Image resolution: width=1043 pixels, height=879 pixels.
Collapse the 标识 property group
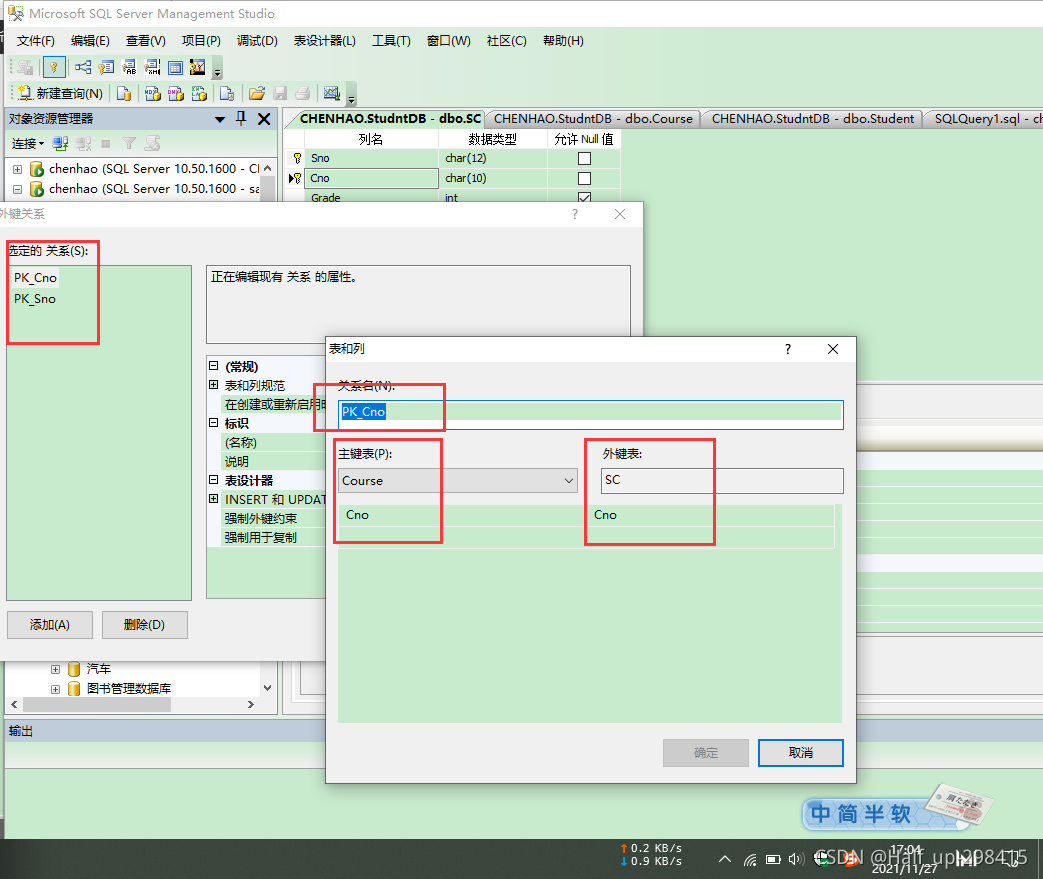point(214,423)
